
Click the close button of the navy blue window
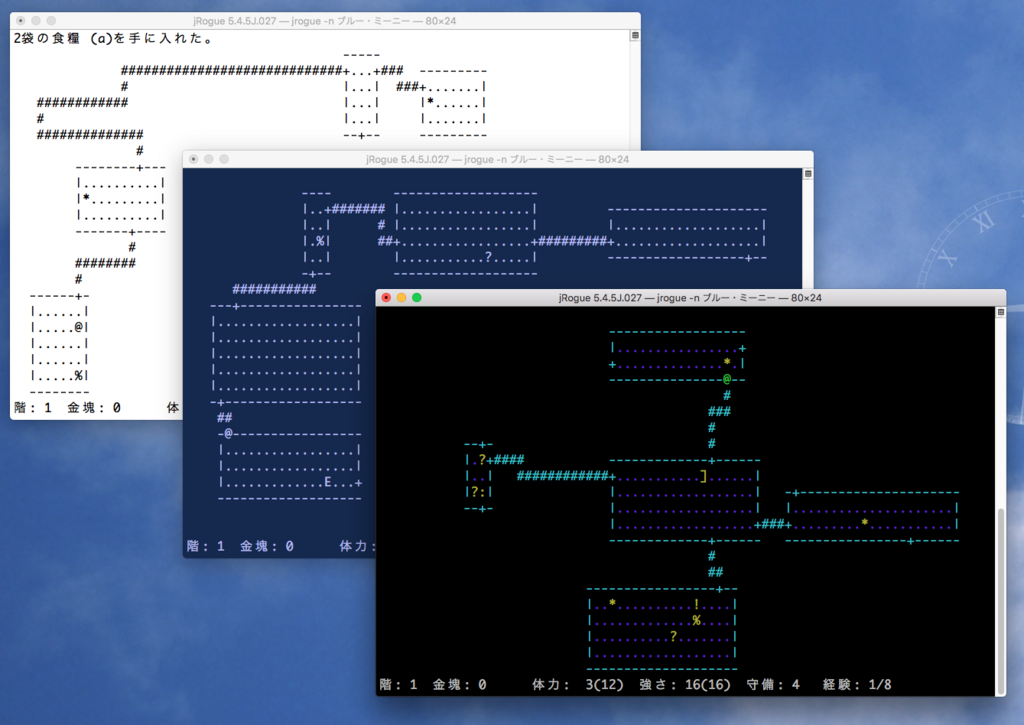[x=193, y=159]
